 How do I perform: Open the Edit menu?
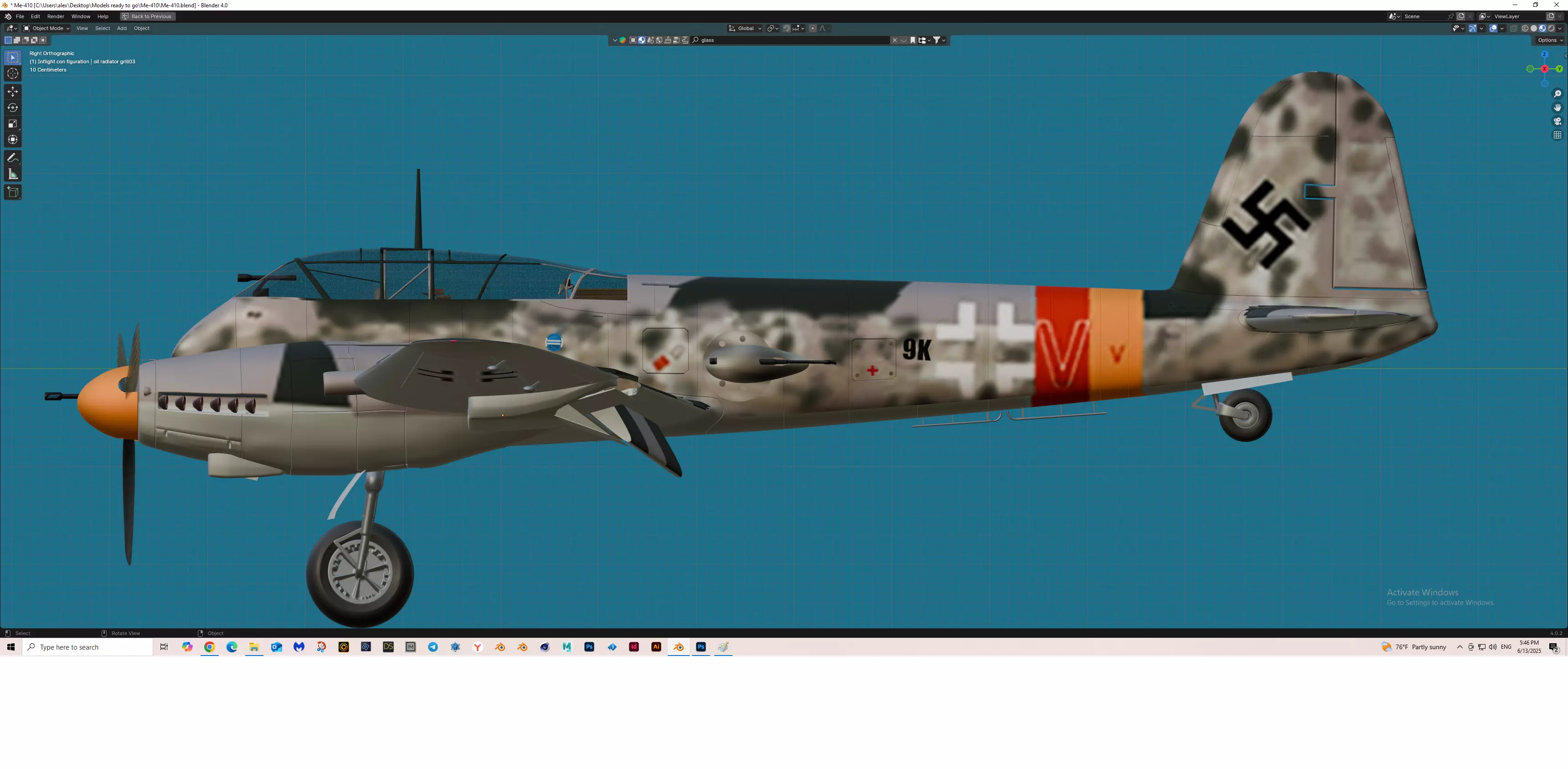tap(35, 16)
